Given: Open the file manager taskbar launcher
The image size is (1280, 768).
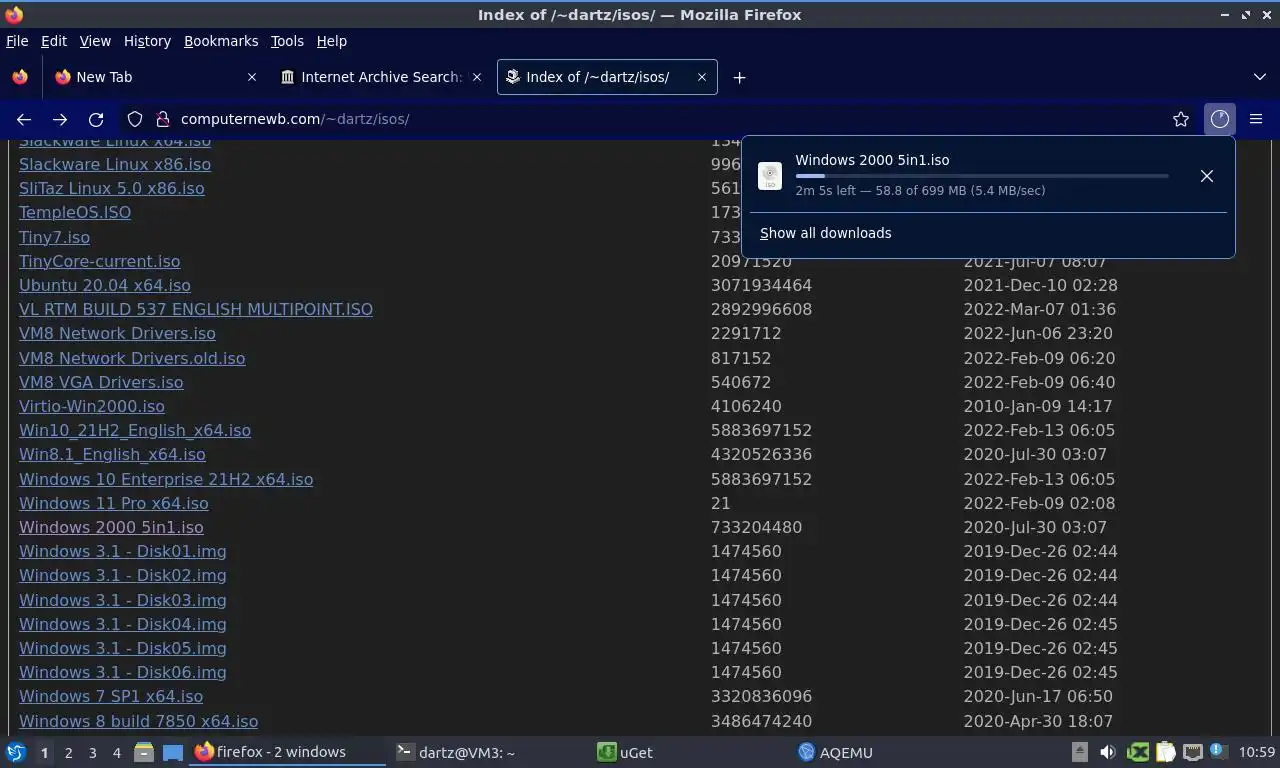Looking at the screenshot, I should pos(143,752).
